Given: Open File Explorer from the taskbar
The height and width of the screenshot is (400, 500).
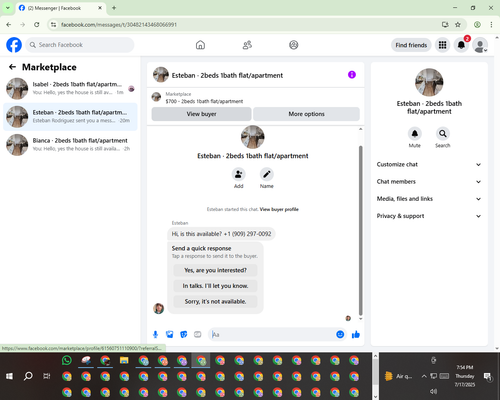Looking at the screenshot, I should coord(124,360).
